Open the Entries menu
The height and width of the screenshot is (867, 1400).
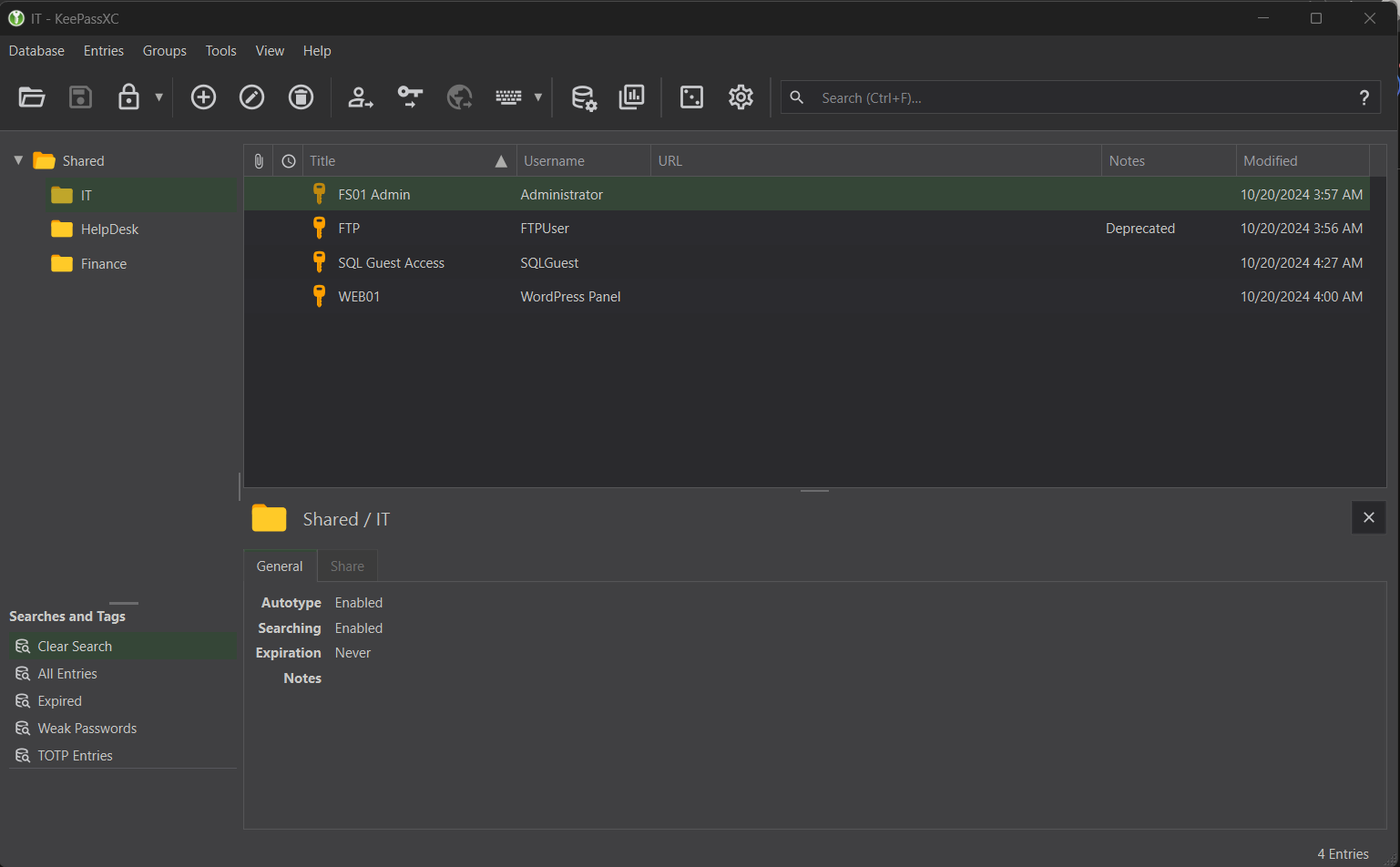pos(103,51)
